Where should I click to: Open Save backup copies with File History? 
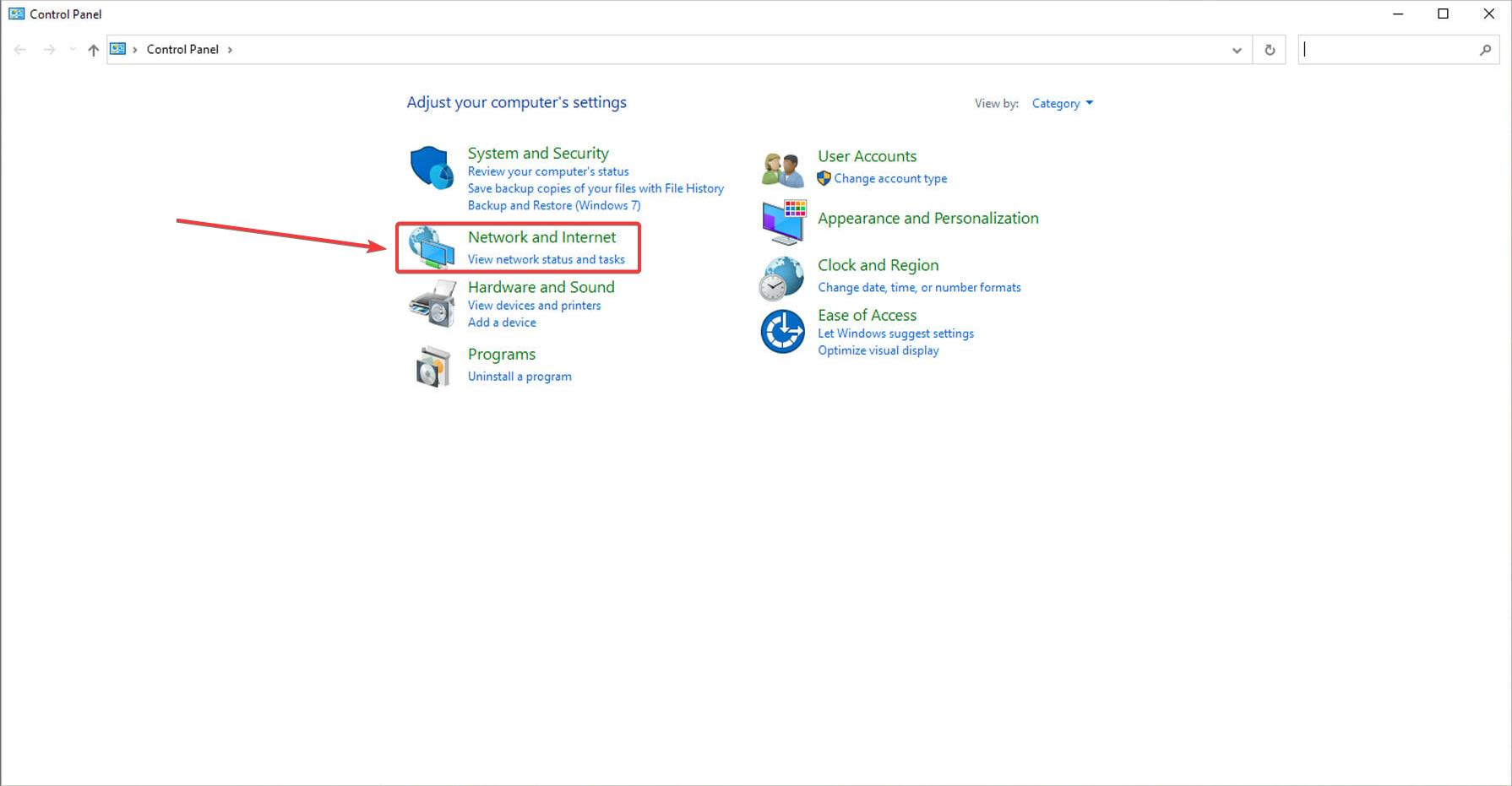tap(596, 188)
